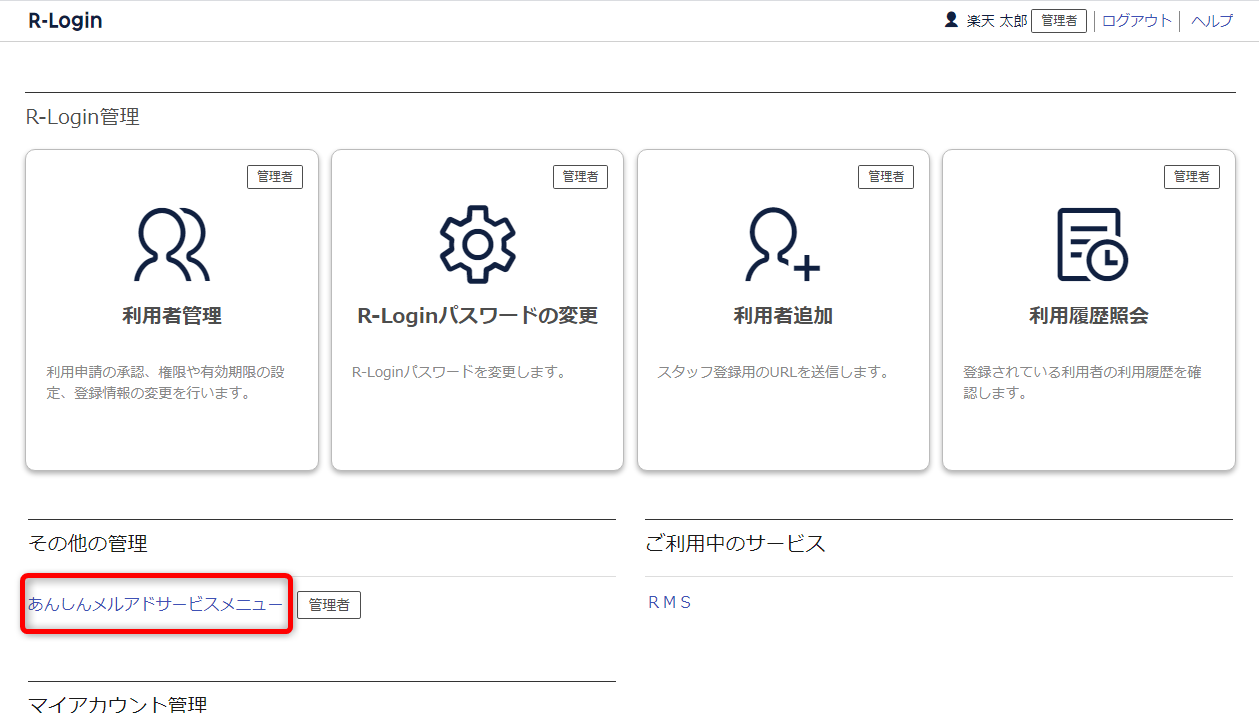
Task: Log out via the ログアウト link
Action: coord(1136,21)
